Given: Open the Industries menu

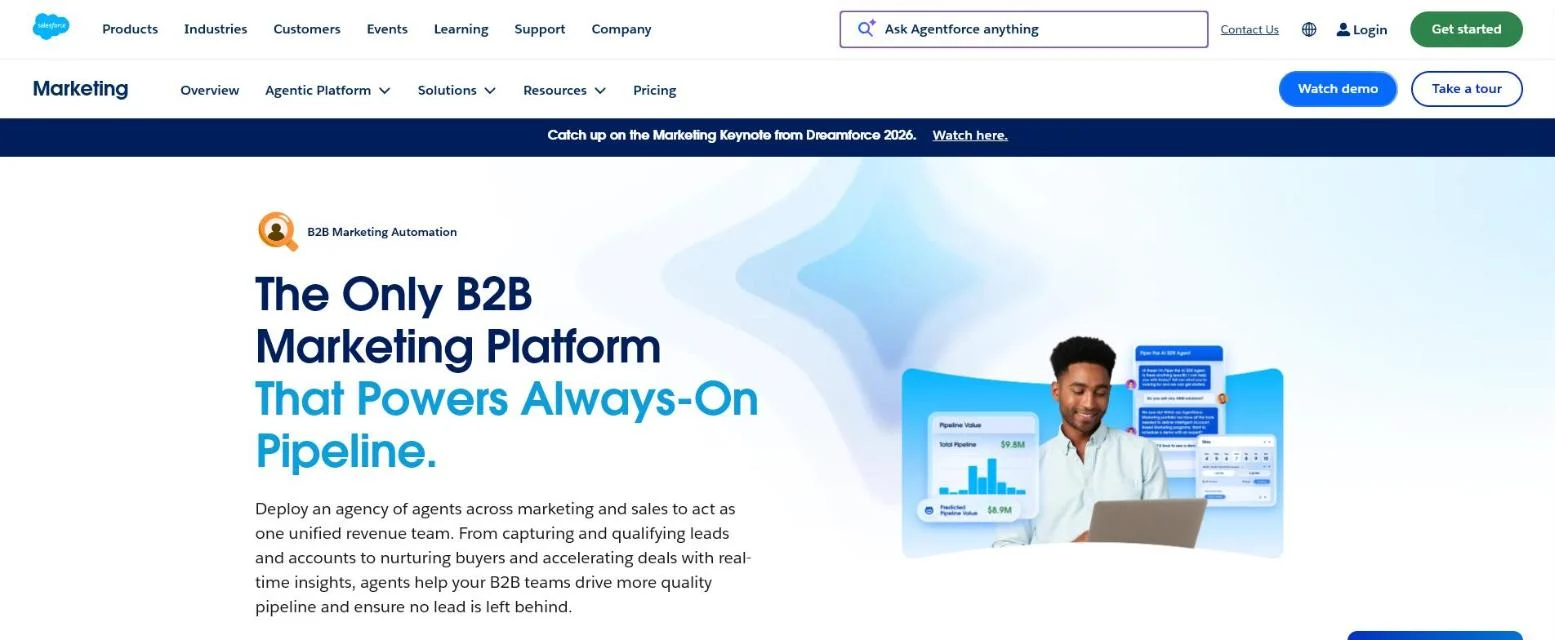Looking at the screenshot, I should pos(215,29).
